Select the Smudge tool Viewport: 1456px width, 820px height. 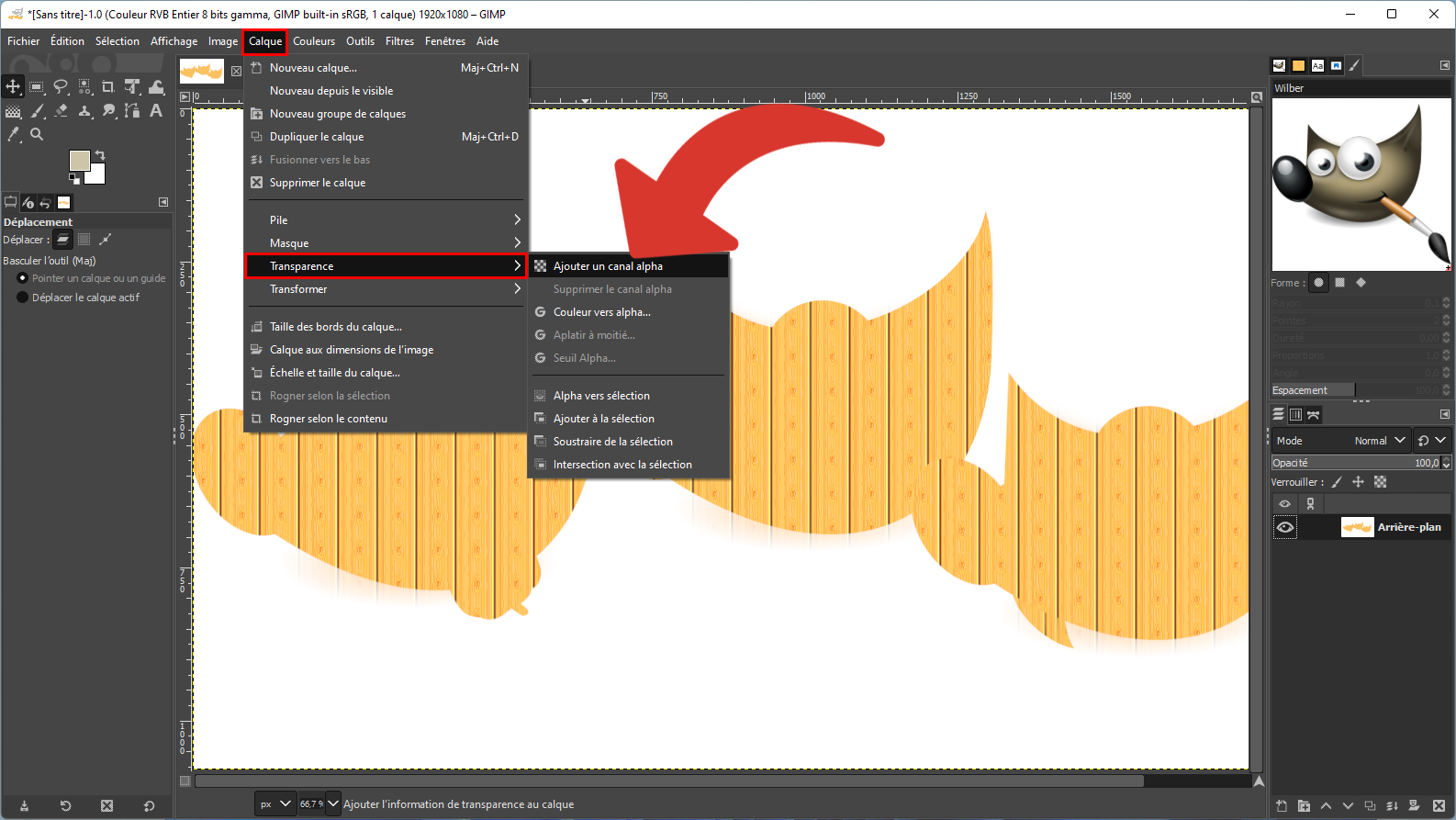[108, 110]
